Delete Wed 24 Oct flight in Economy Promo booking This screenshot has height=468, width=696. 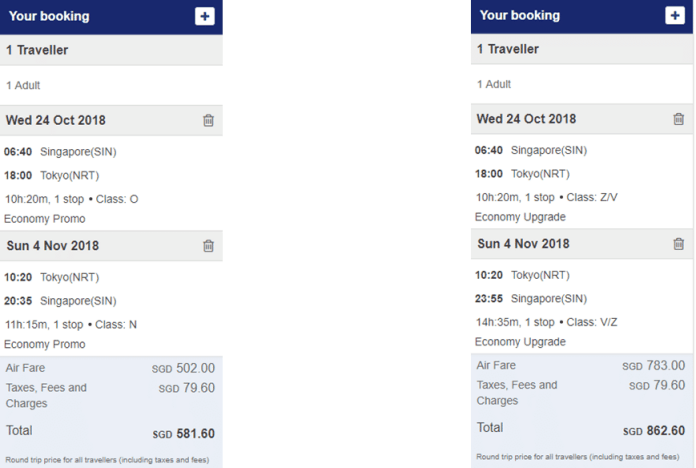pos(208,120)
